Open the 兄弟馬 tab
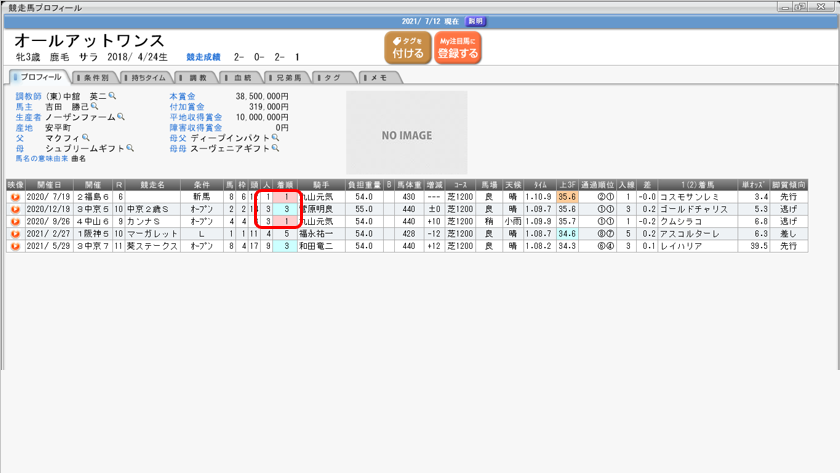This screenshot has width=840, height=473. click(287, 77)
